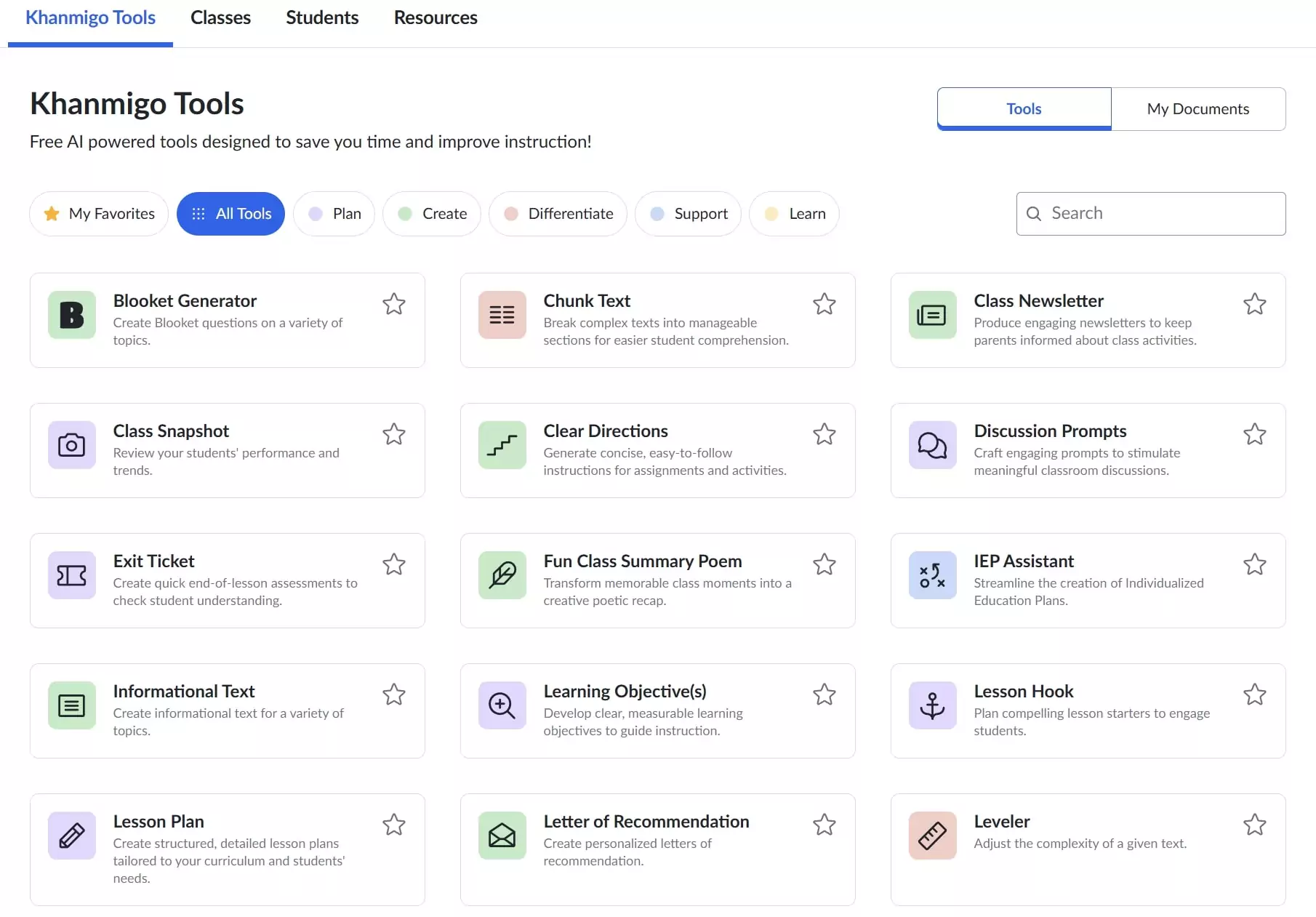This screenshot has height=917, width=1316.
Task: Open the Lesson Plan title link
Action: click(x=159, y=822)
